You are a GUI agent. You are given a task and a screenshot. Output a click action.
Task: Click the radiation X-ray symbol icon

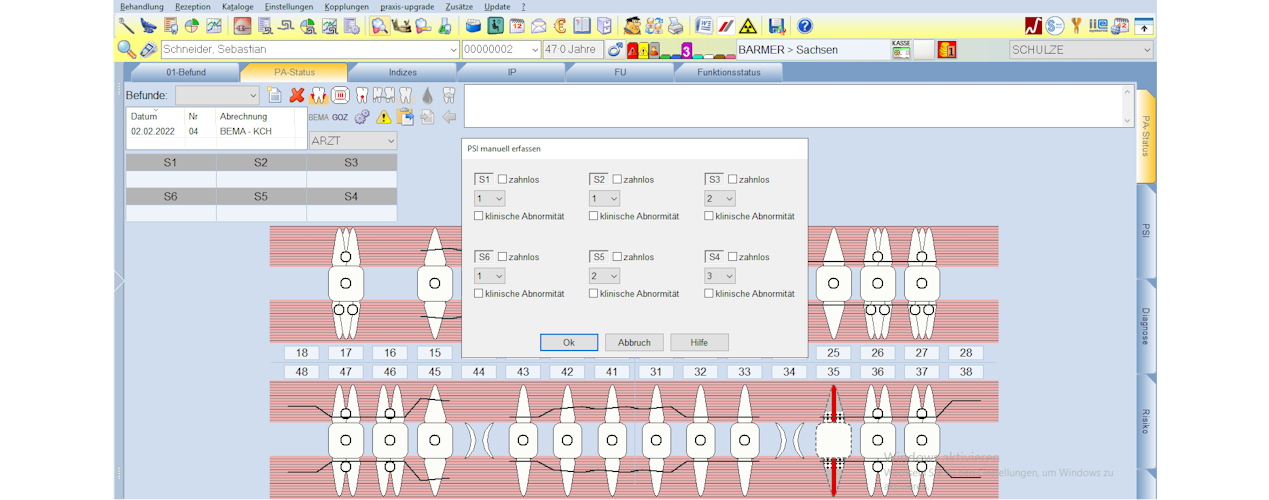pyautogui.click(x=746, y=26)
